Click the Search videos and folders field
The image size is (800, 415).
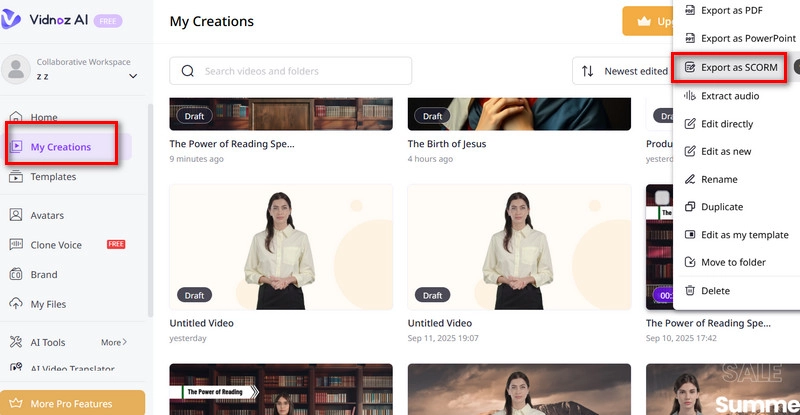(291, 71)
